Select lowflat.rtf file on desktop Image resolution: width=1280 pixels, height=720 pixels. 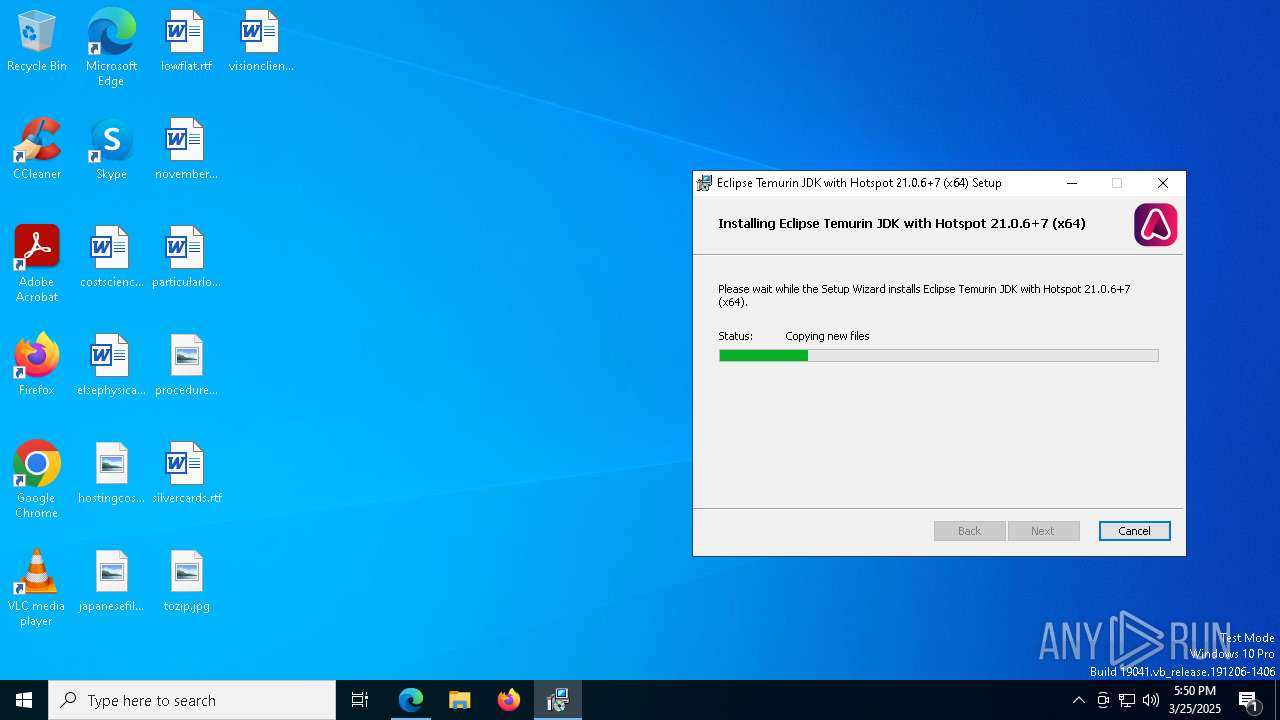(x=186, y=42)
